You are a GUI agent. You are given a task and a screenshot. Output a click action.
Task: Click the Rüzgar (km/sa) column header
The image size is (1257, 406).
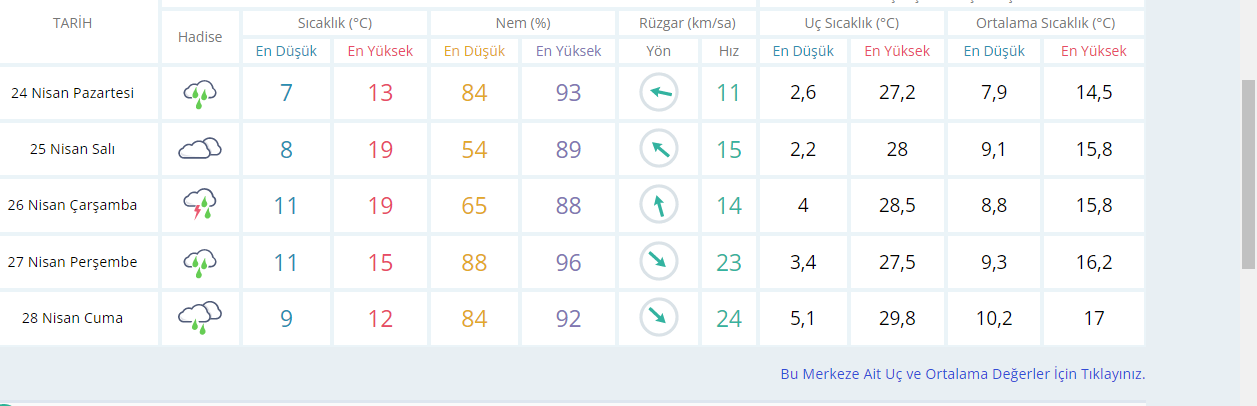pos(688,23)
